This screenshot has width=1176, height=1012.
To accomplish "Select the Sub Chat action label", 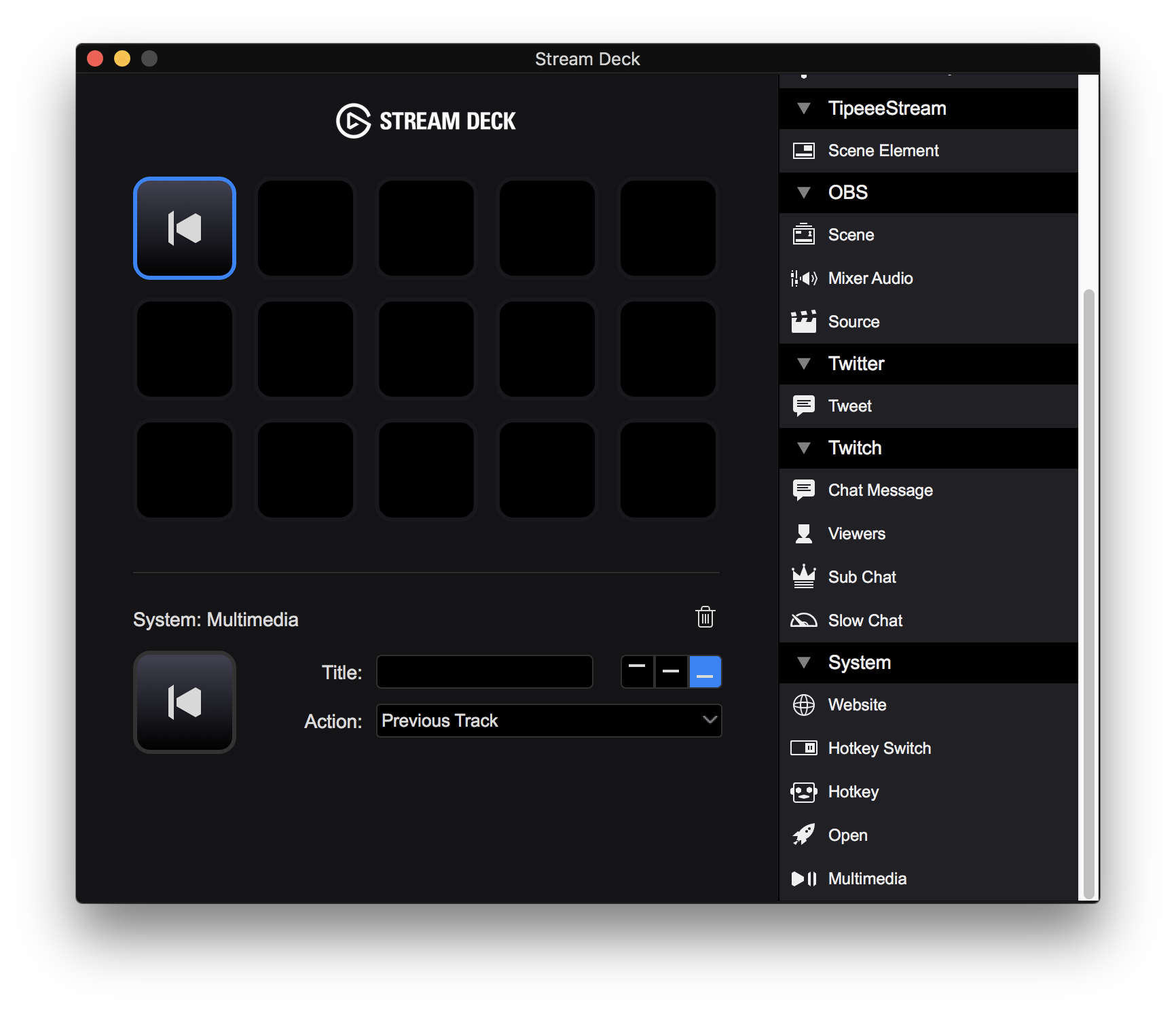I will pos(862,577).
